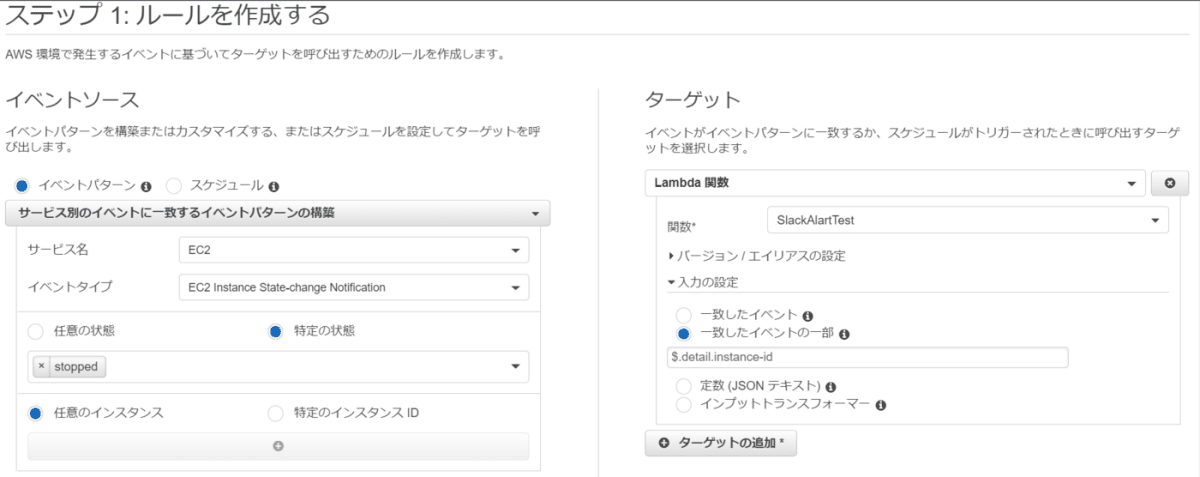Choose 任意の状態 radio option
The width and height of the screenshot is (1200, 477).
click(36, 331)
